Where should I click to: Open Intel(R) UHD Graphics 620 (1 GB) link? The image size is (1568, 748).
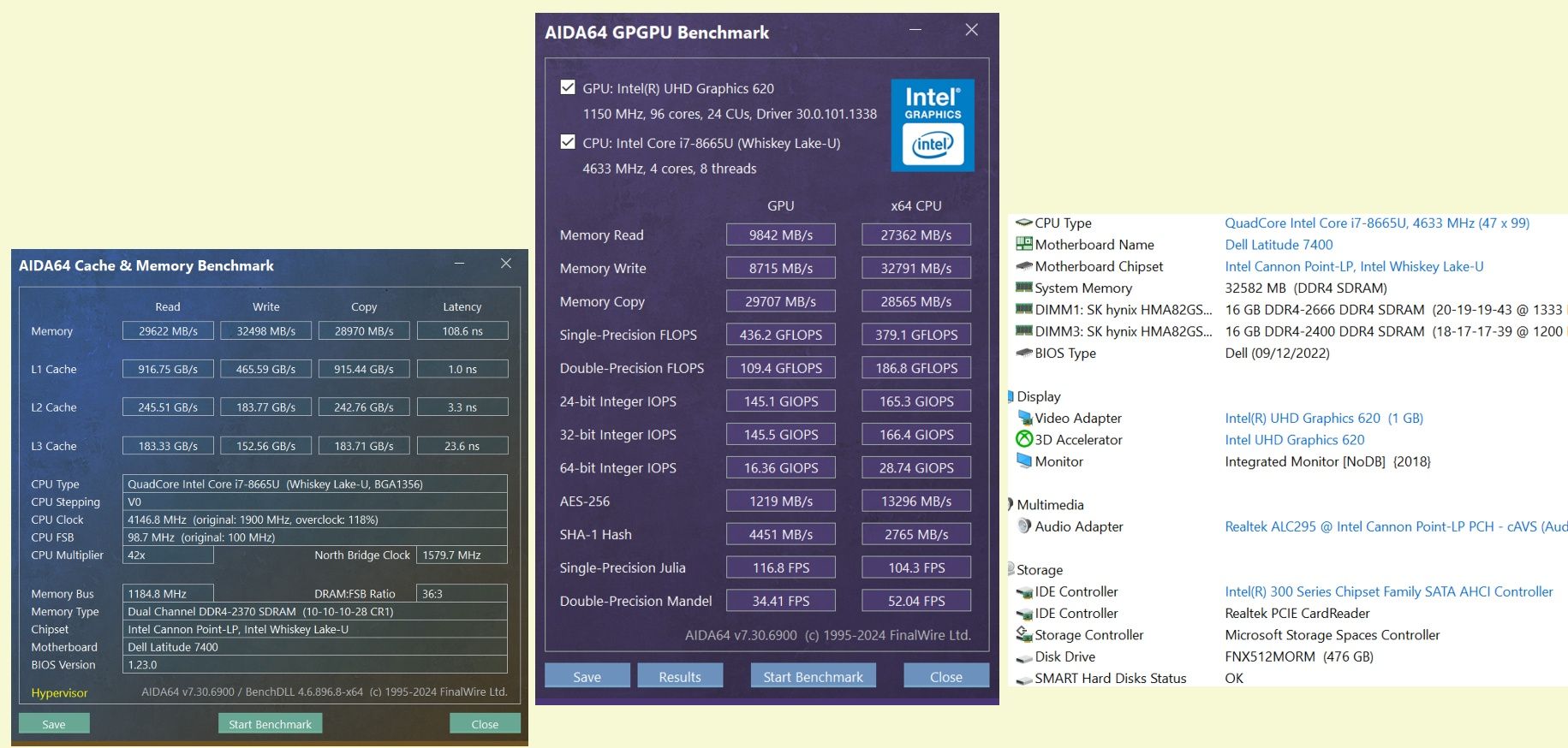pyautogui.click(x=1324, y=418)
